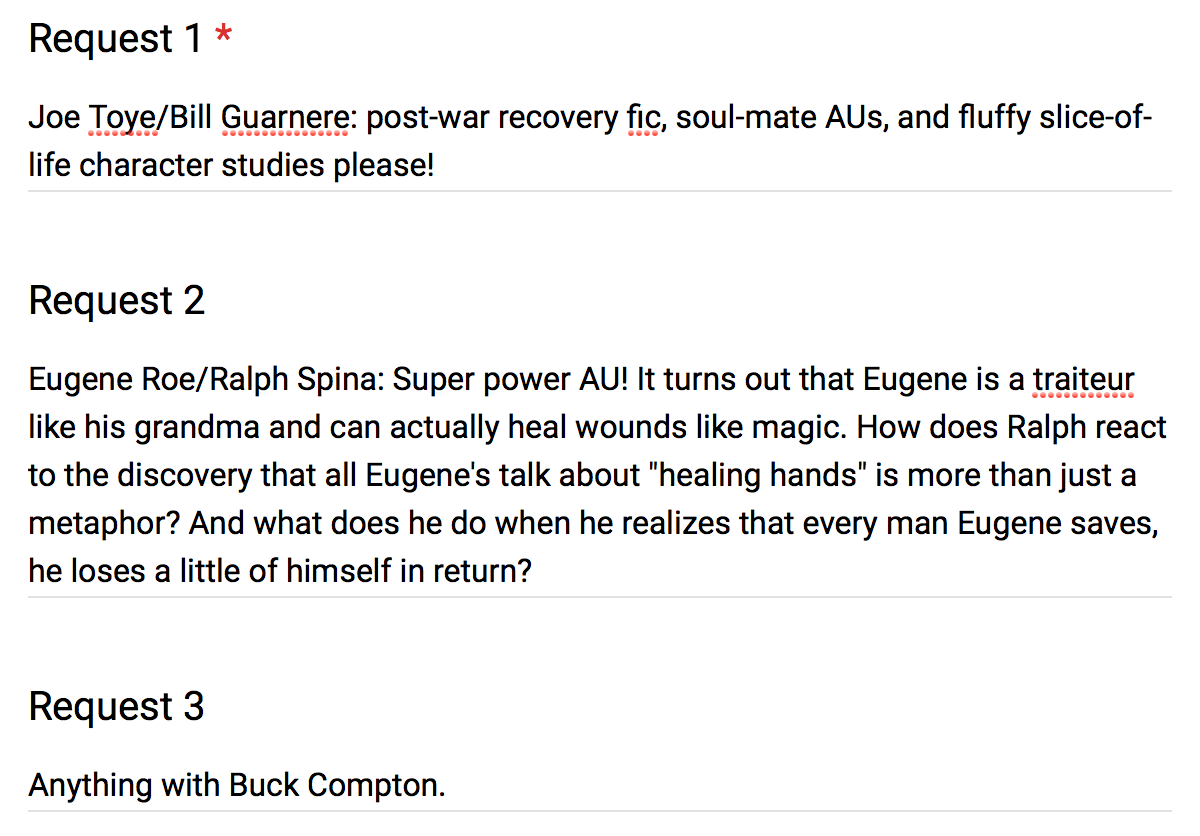Viewport: 1200px width, 836px height.
Task: Click the underlined word fic
Action: [643, 119]
